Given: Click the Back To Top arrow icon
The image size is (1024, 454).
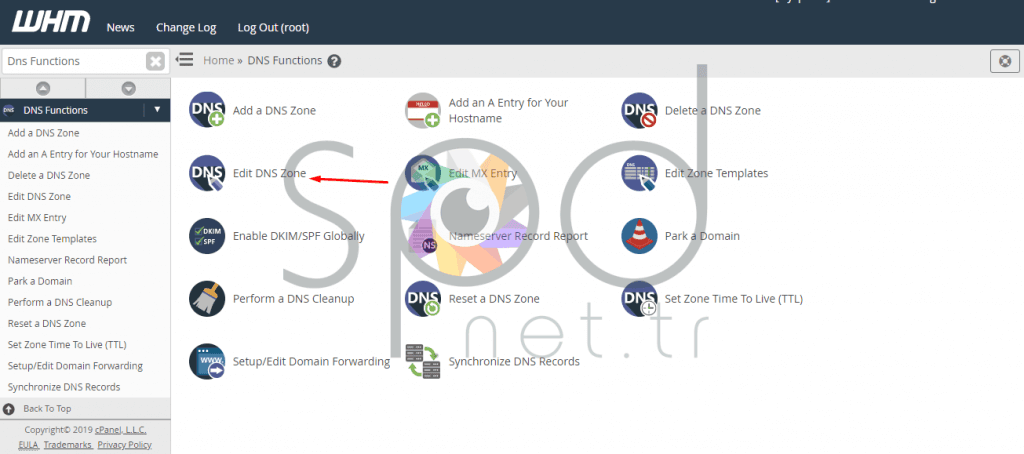Looking at the screenshot, I should (8, 409).
